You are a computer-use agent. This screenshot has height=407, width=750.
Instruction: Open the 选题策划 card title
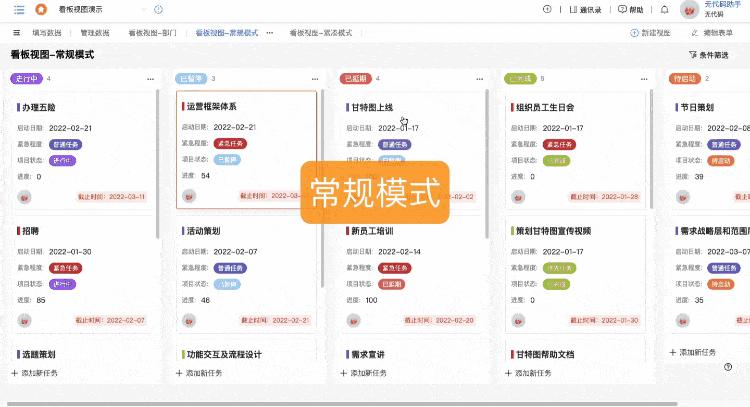click(39, 354)
